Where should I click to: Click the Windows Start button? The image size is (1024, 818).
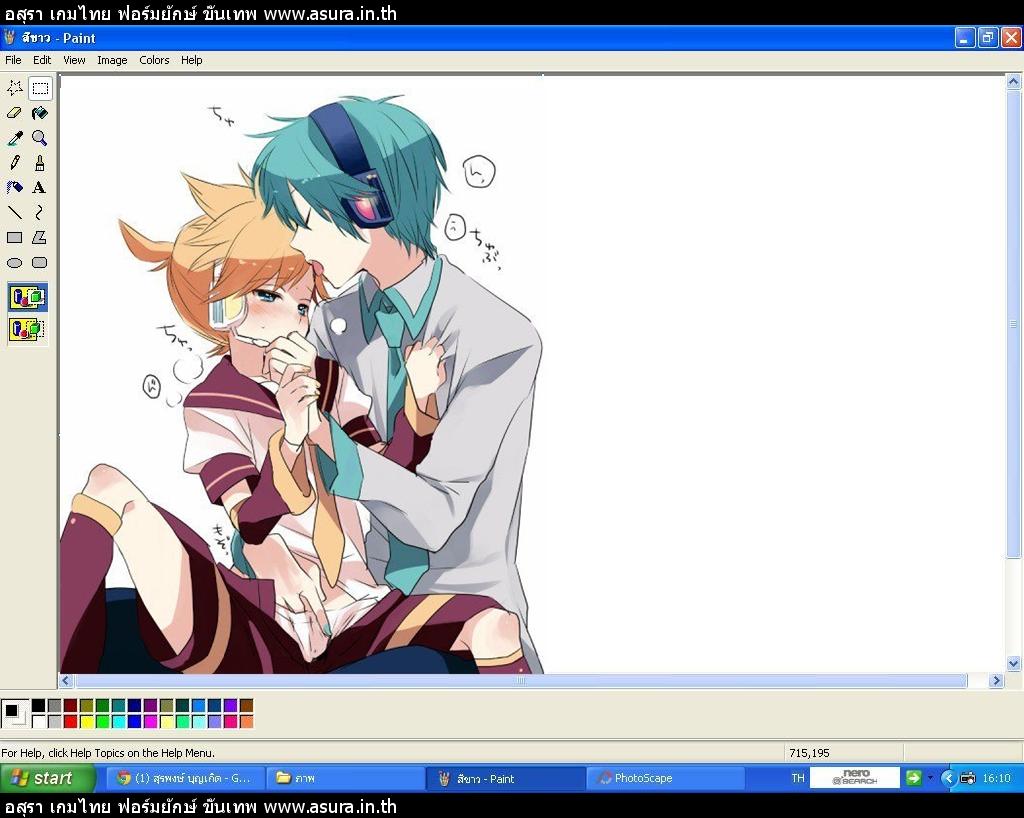click(x=47, y=778)
